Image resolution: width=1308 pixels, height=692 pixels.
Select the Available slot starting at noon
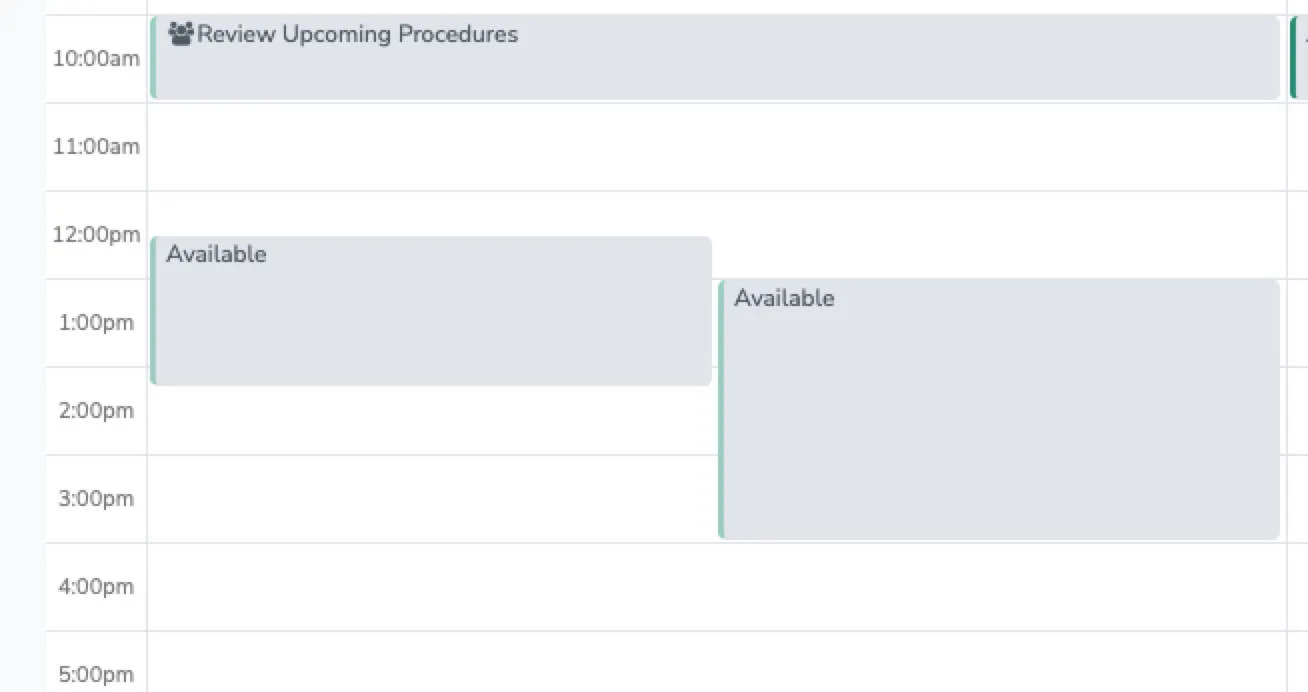point(430,310)
